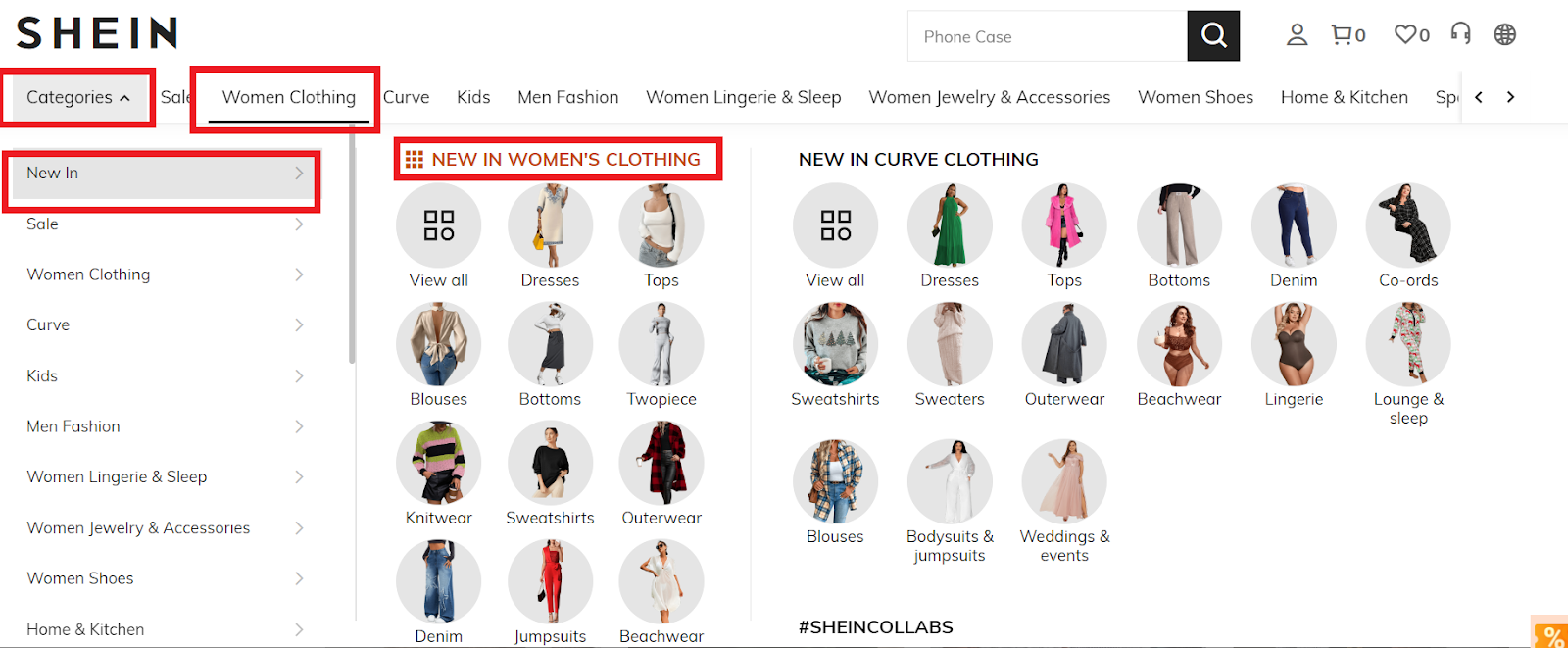Select the Knitwear category thumbnail
The width and height of the screenshot is (1568, 648).
coord(438,463)
